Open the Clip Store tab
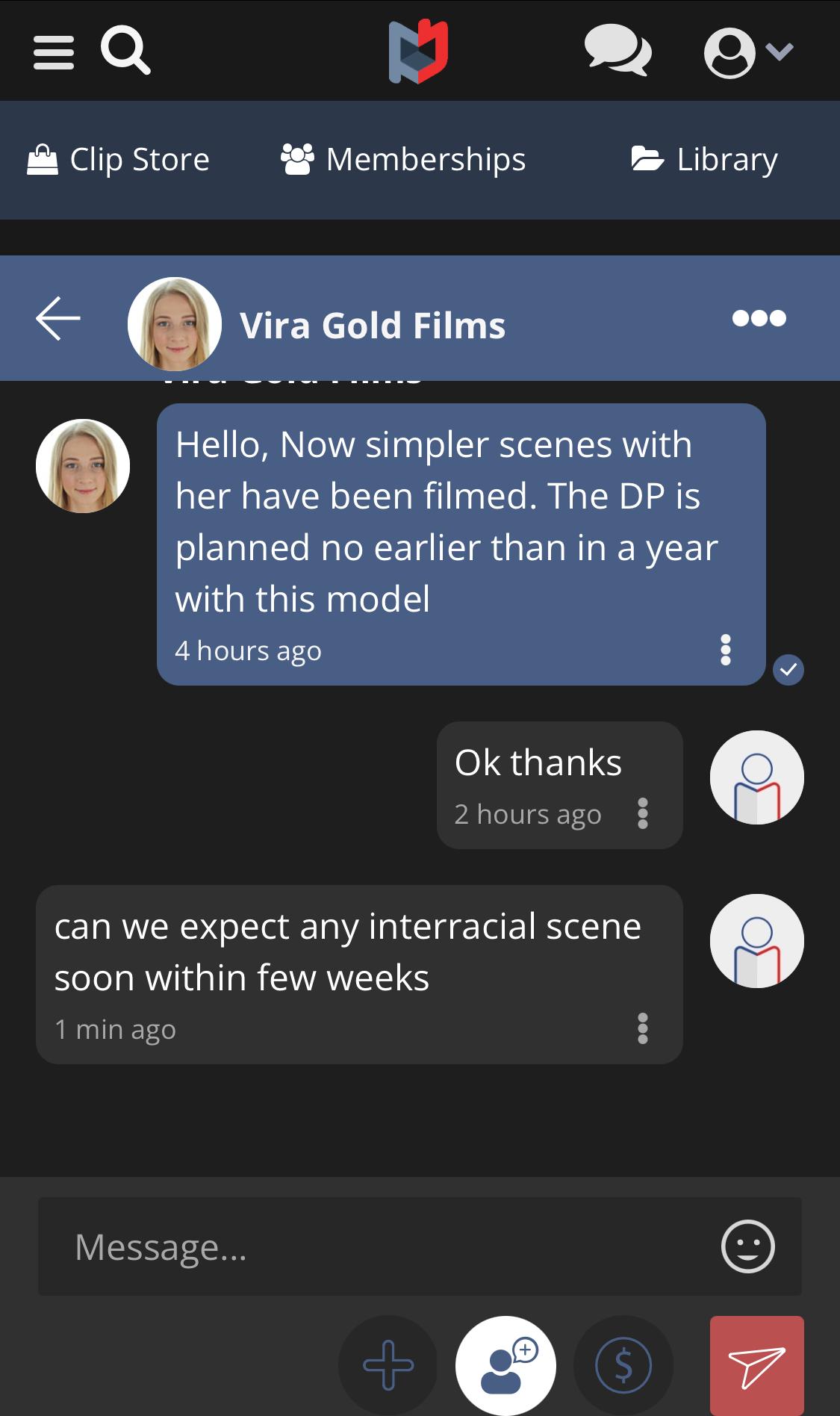 click(119, 160)
